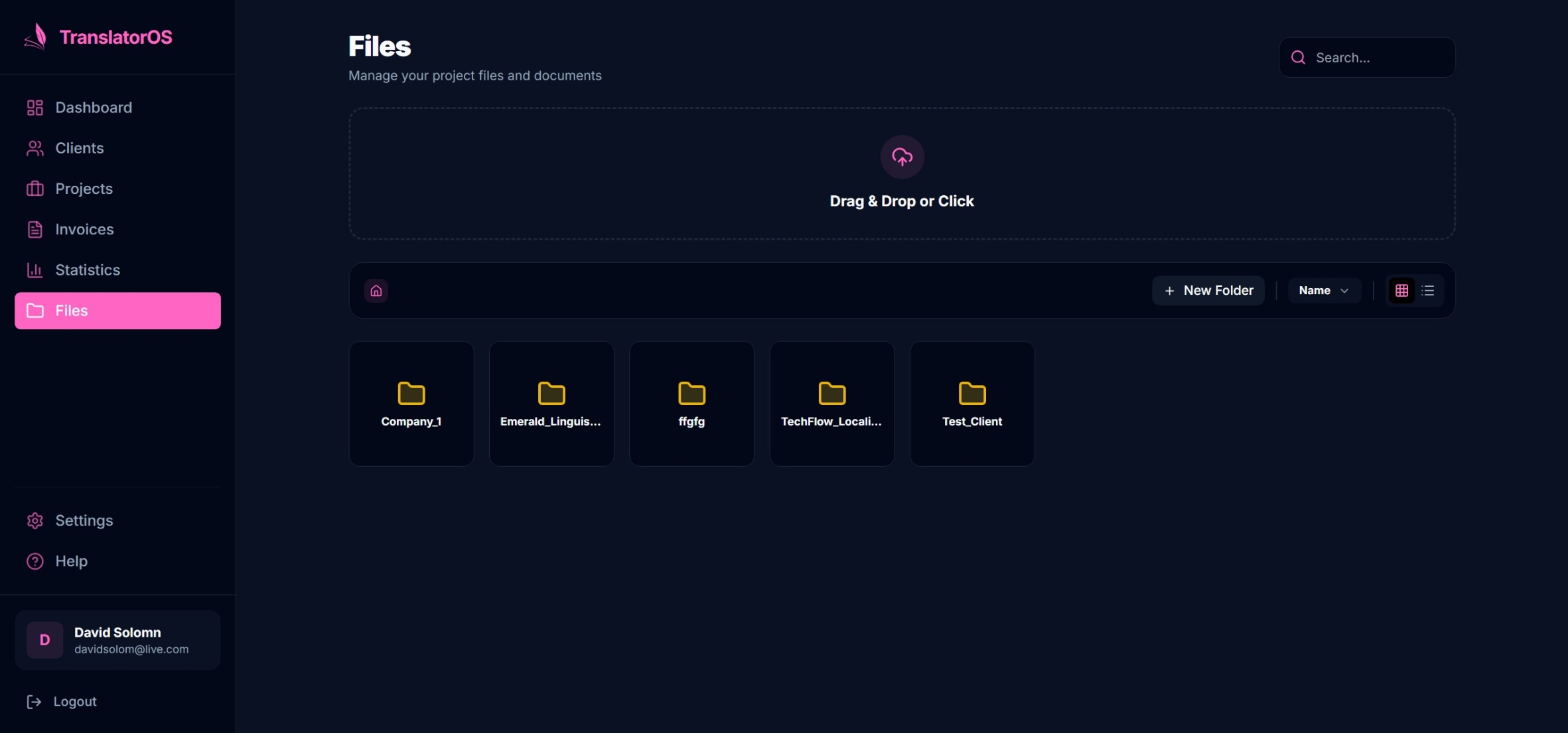This screenshot has width=1568, height=733.
Task: Open the Dashboard section from sidebar
Action: coord(92,107)
